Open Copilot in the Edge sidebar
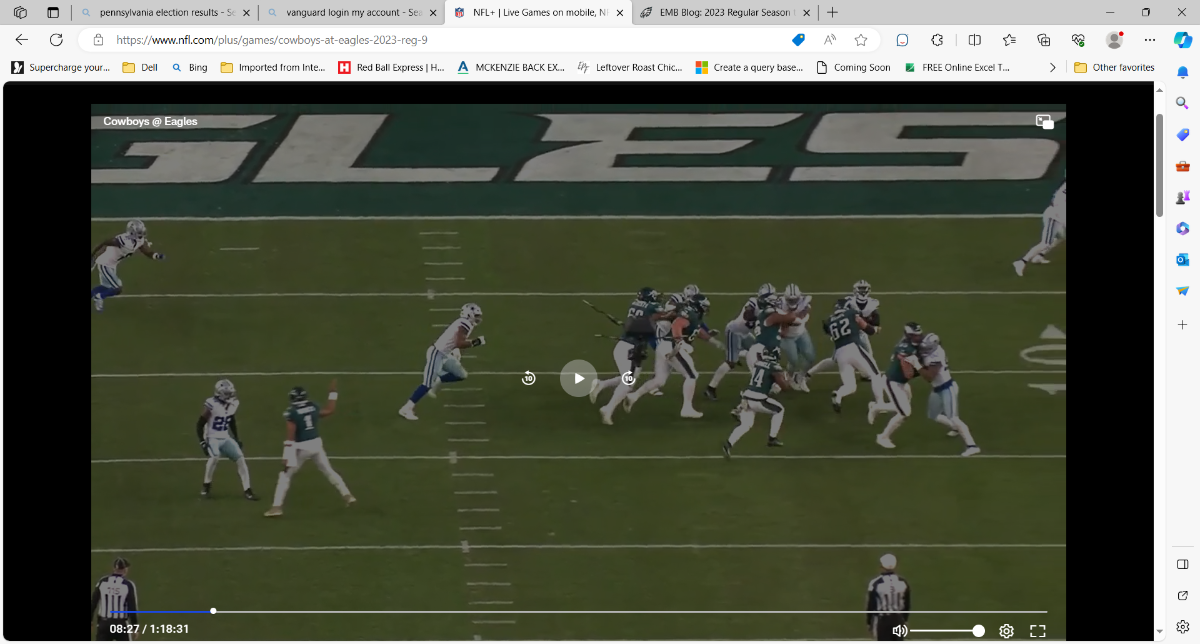This screenshot has width=1200, height=644. click(x=1182, y=40)
